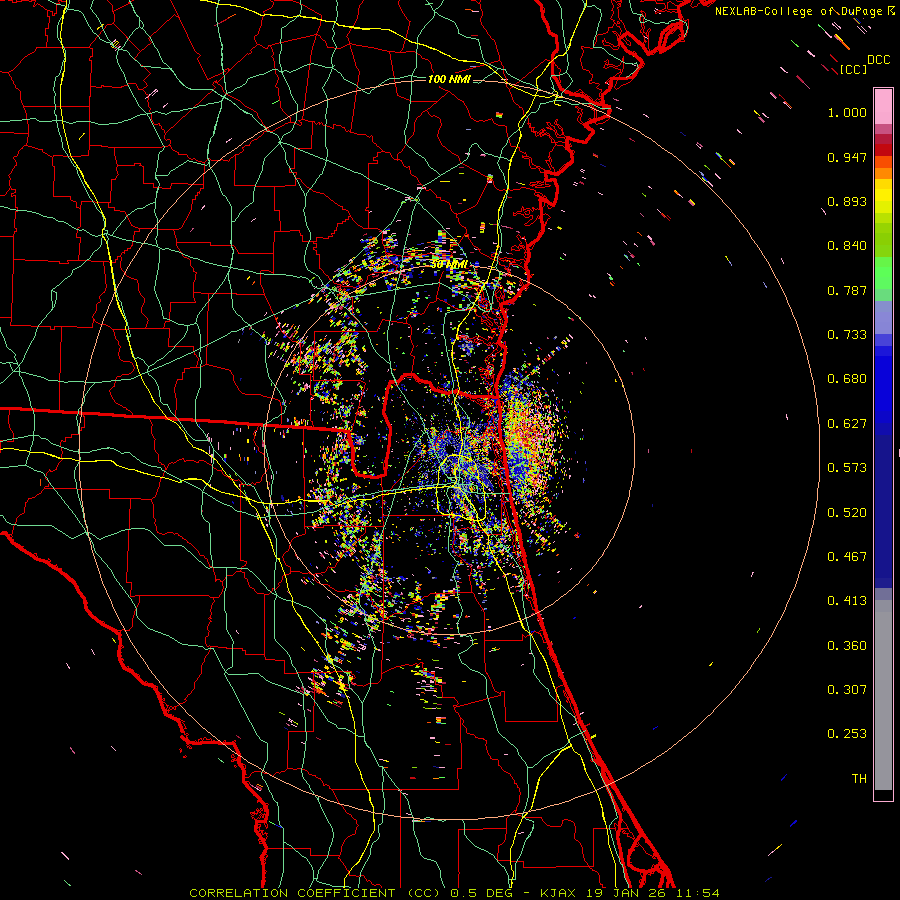900x900 pixels.
Task: Click the 1.000 value on the color scale
Action: pyautogui.click(x=847, y=112)
